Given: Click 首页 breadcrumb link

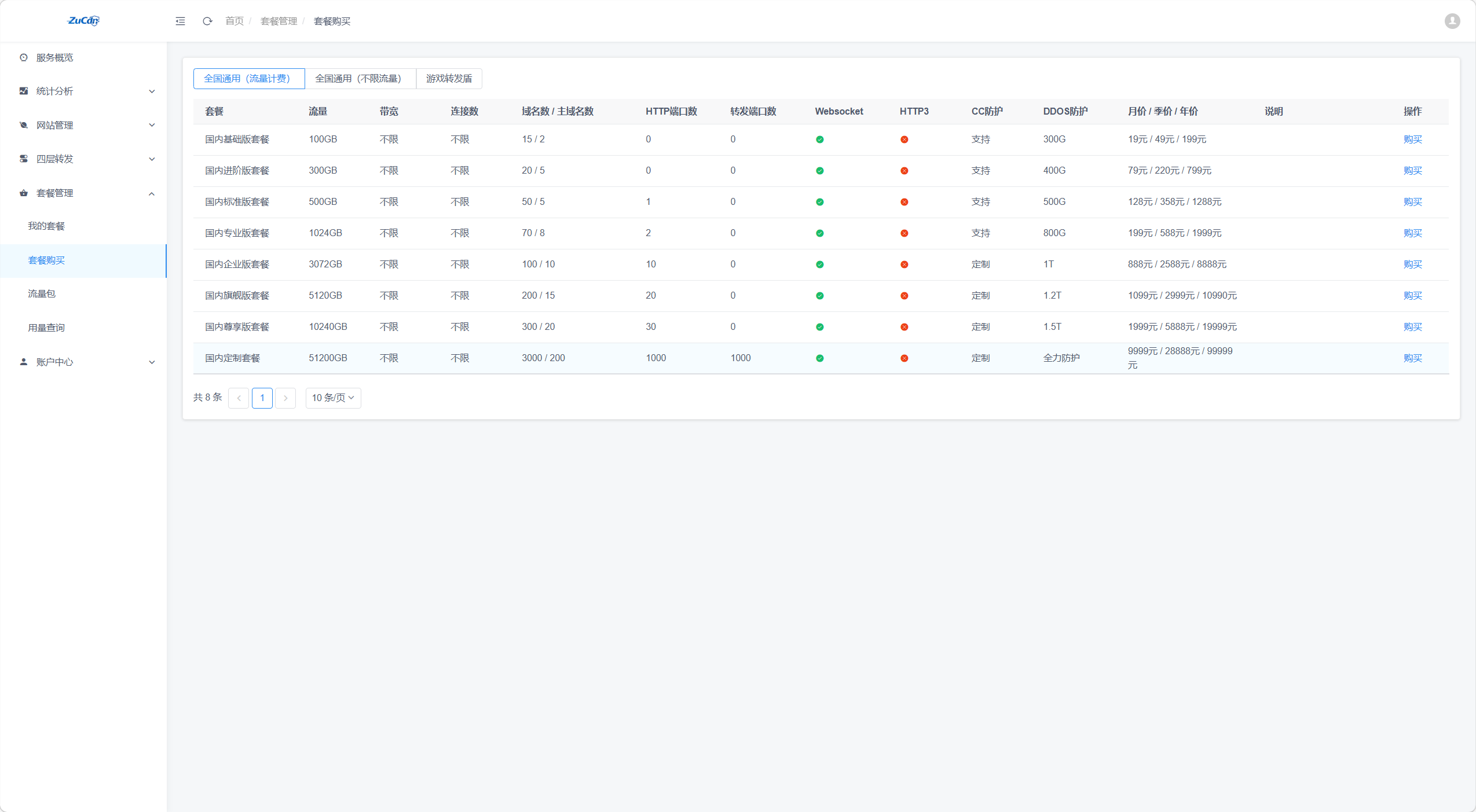Looking at the screenshot, I should coord(234,21).
